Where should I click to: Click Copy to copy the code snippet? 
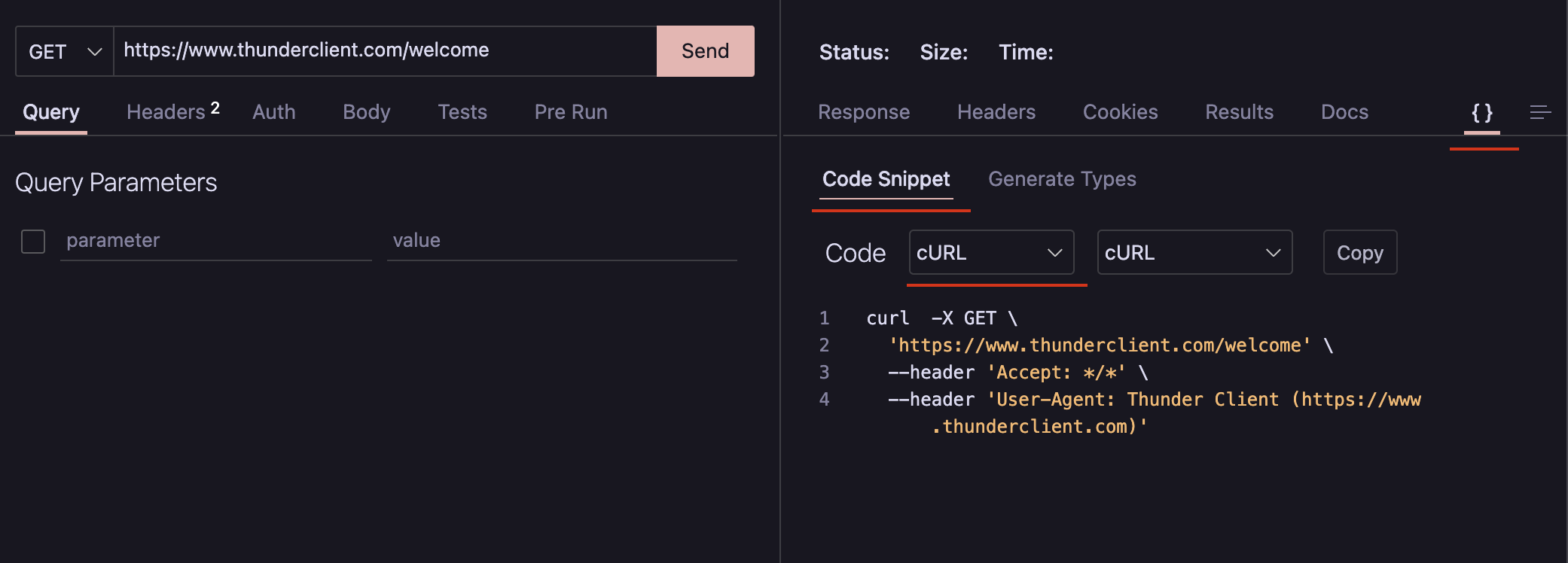pos(1360,253)
